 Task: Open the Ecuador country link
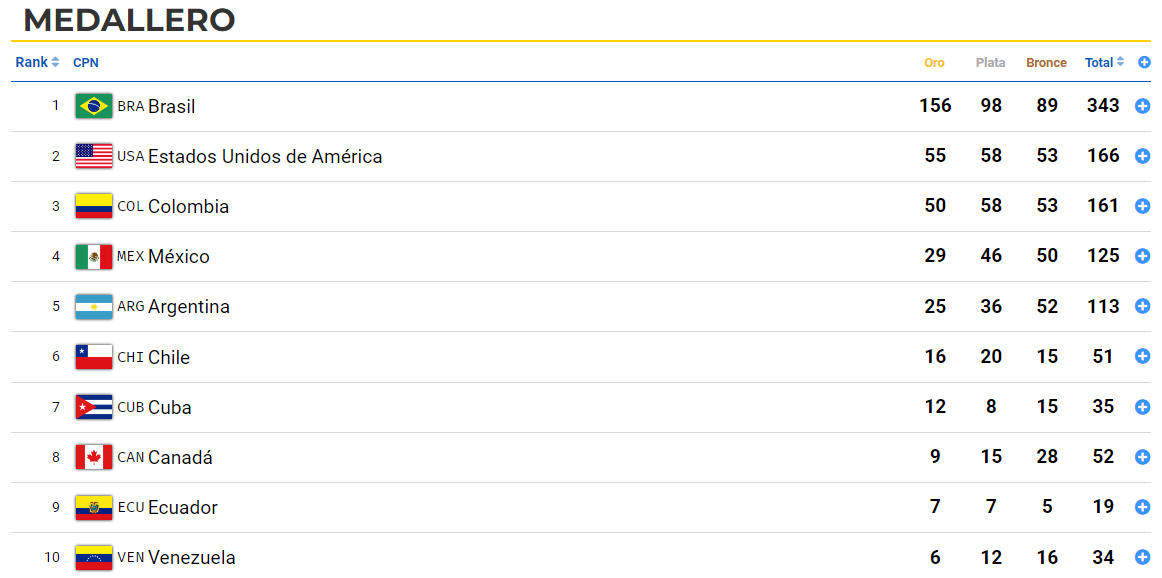coord(183,508)
